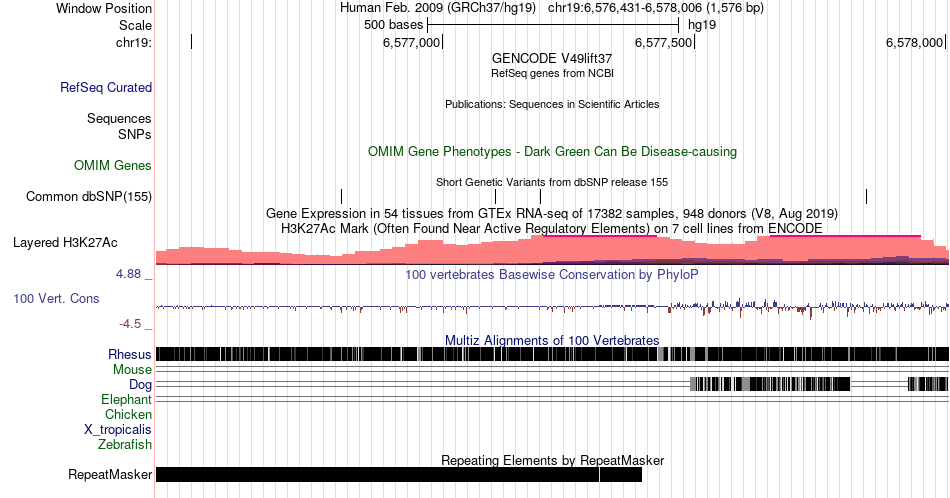
Task: Select the Dog alignment row label
Action: pos(140,385)
